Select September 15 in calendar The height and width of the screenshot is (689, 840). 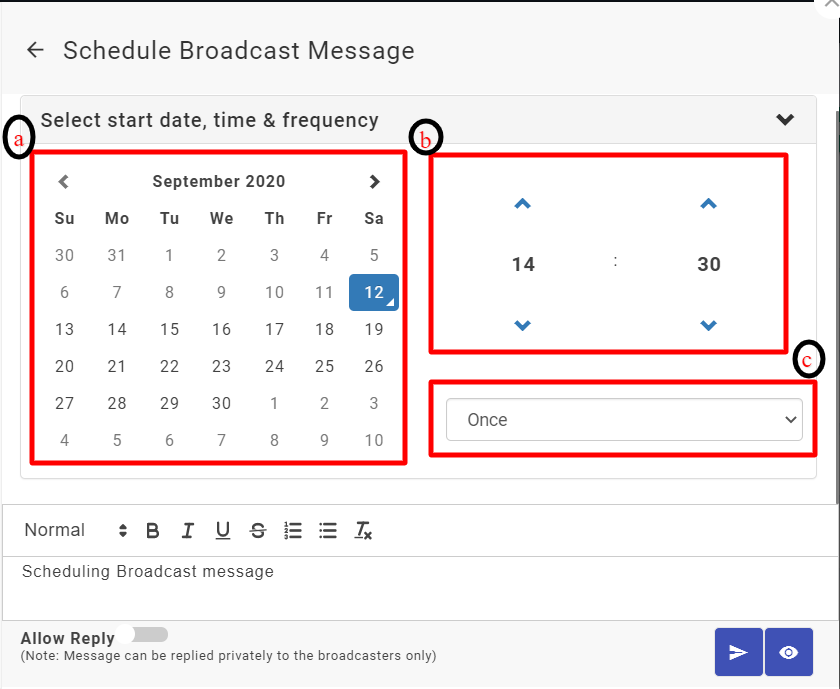click(169, 329)
